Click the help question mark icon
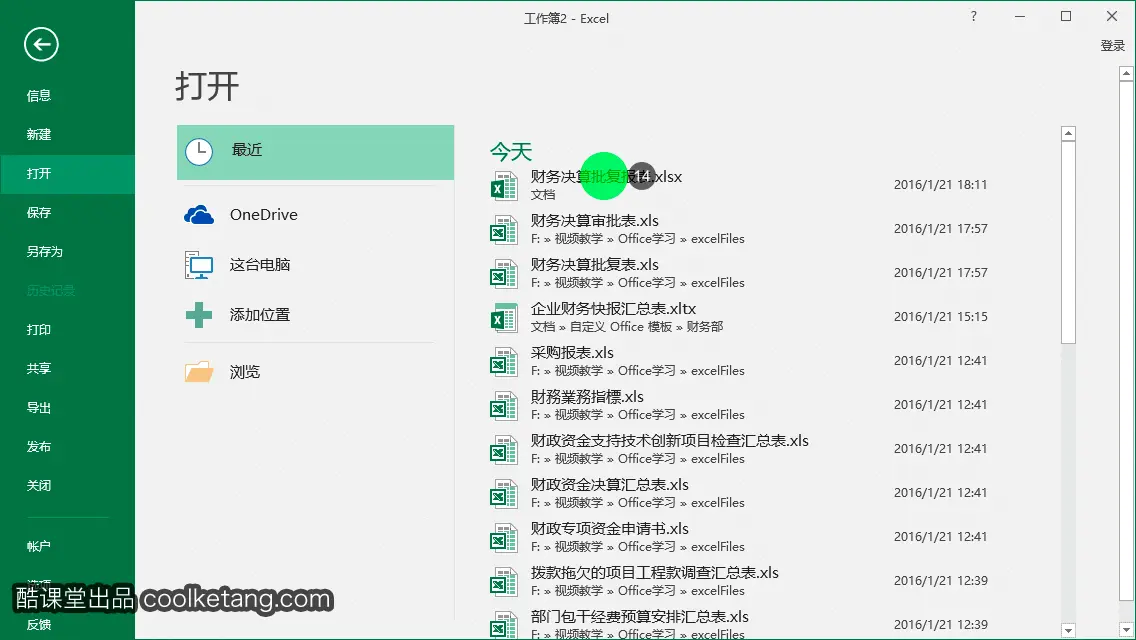 (x=974, y=16)
